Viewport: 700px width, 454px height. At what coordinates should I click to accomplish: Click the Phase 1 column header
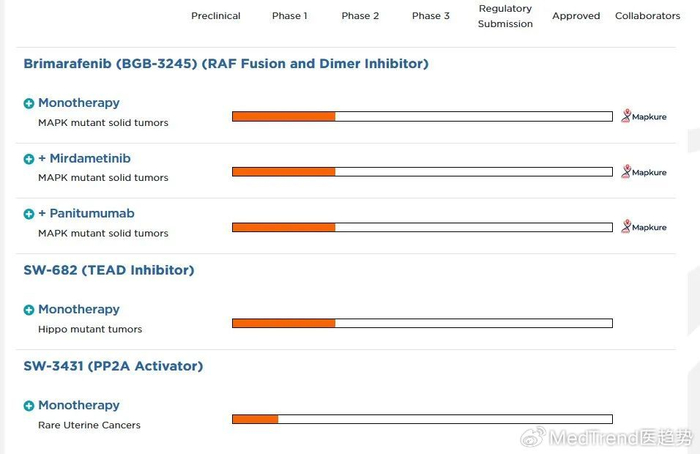tap(290, 16)
